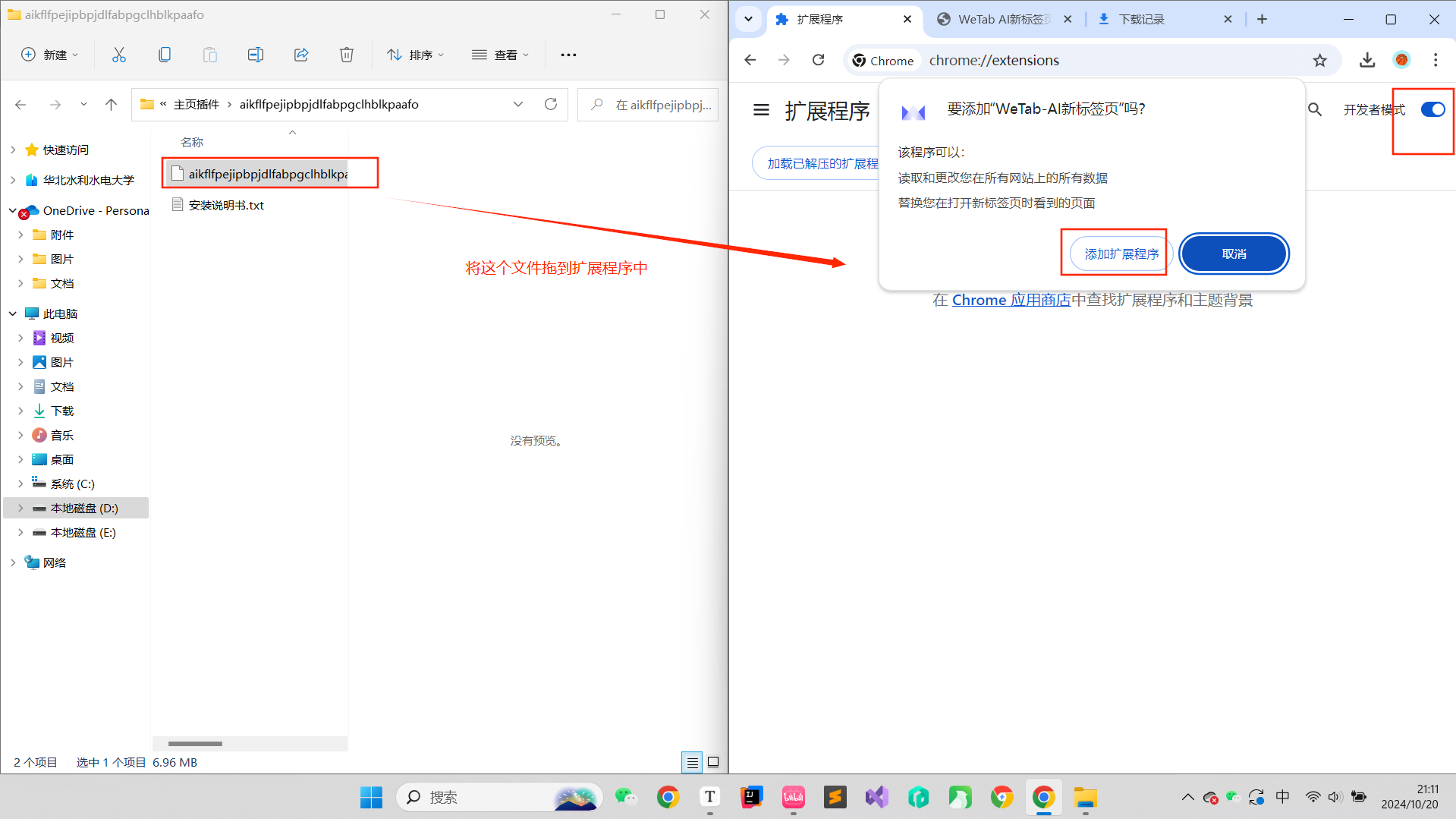Collapse the 此电脑 tree node

pyautogui.click(x=13, y=313)
